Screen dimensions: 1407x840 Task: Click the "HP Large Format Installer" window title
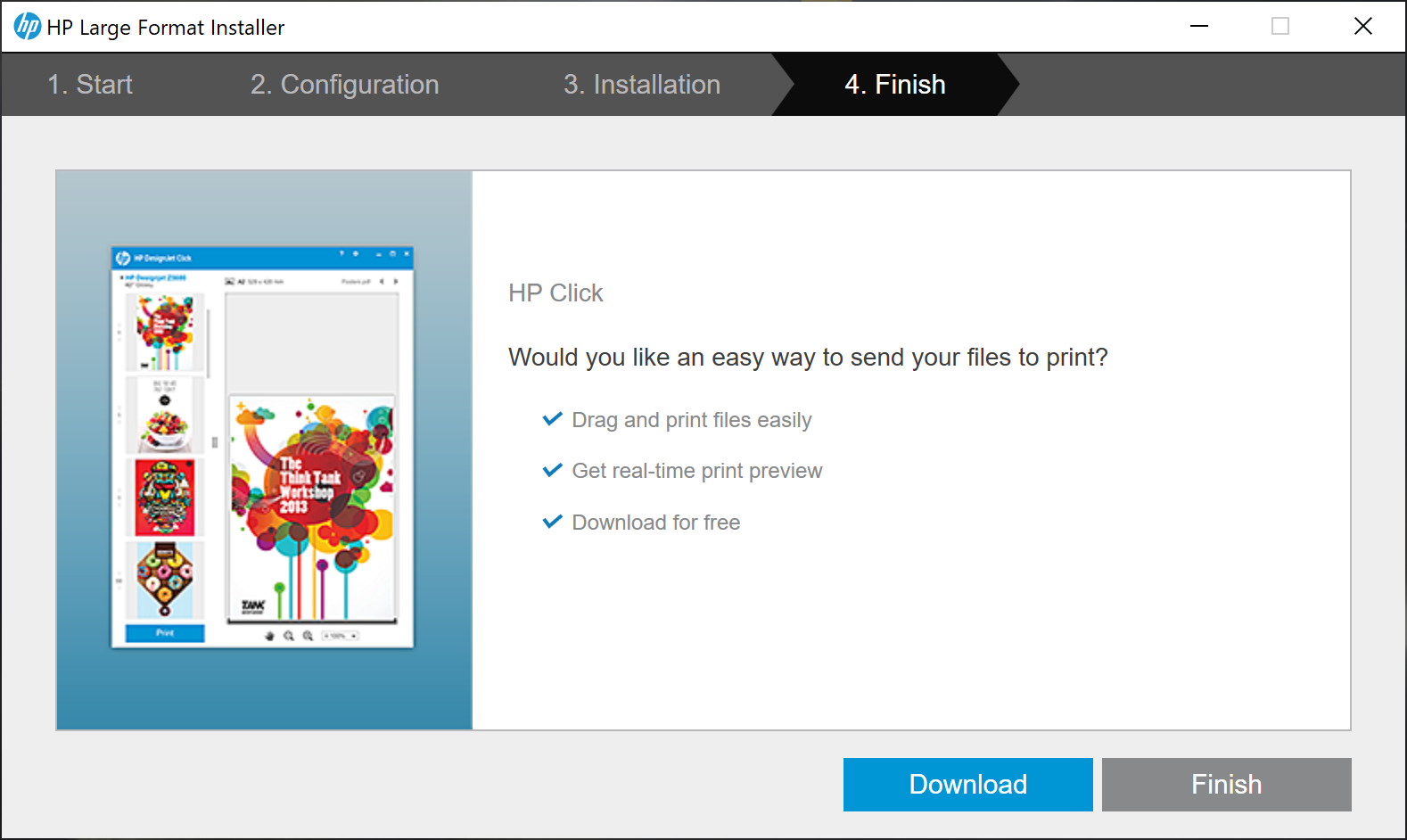coord(166,28)
